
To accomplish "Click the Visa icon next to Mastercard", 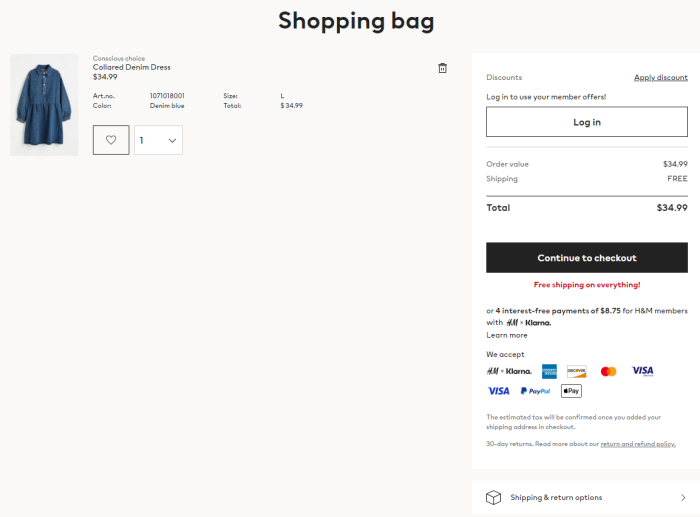I will (643, 371).
